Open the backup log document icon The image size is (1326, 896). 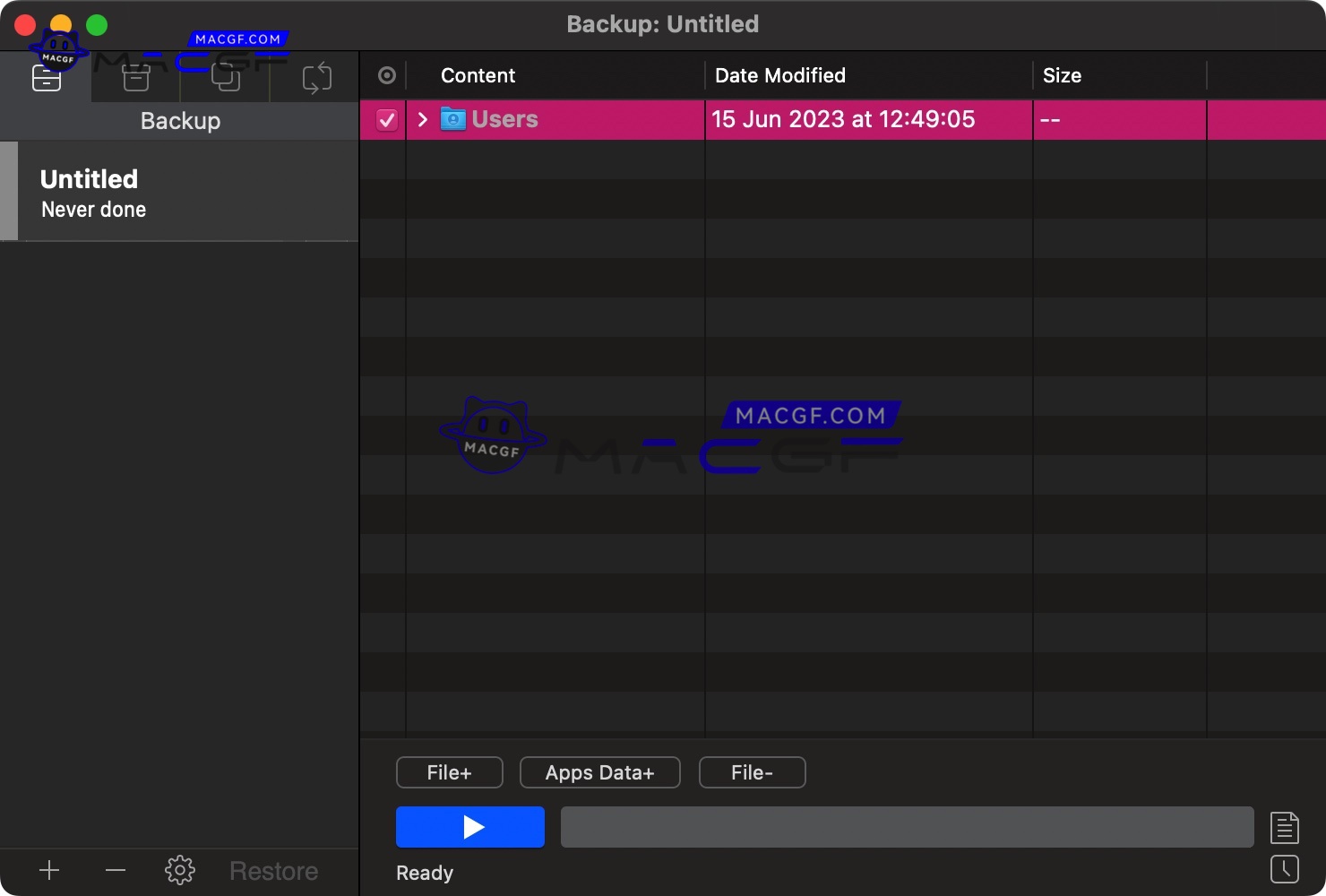pyautogui.click(x=1285, y=827)
